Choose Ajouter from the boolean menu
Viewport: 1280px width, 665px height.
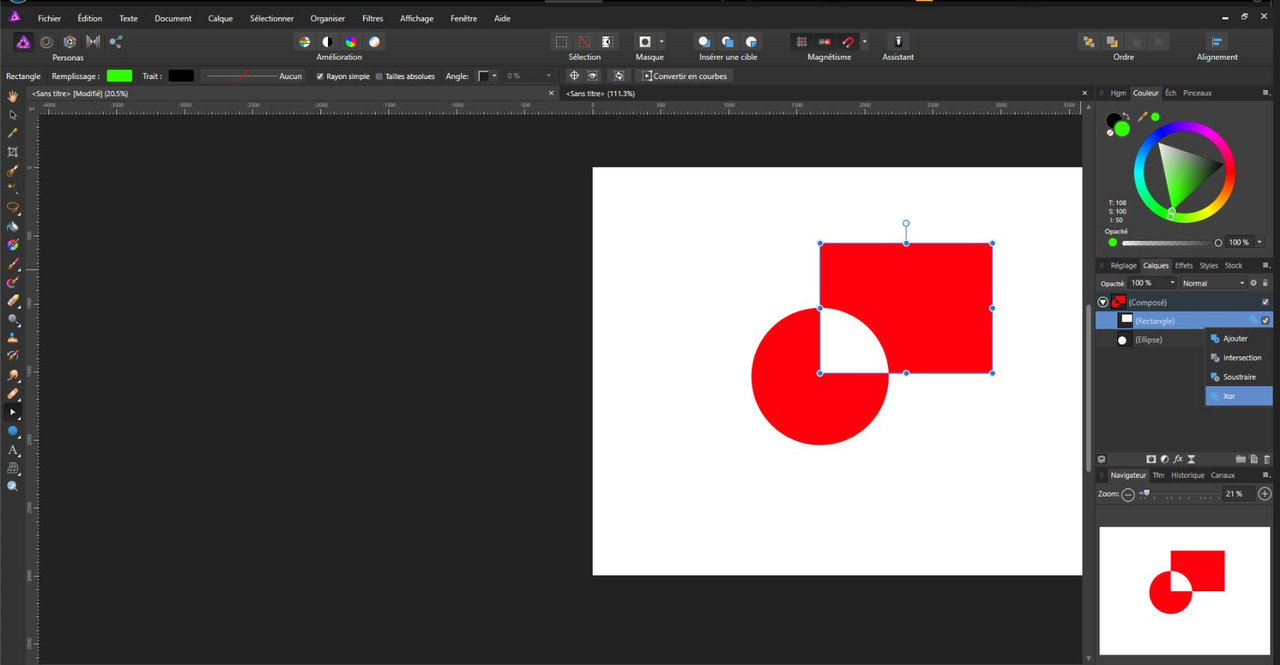[x=1239, y=339]
